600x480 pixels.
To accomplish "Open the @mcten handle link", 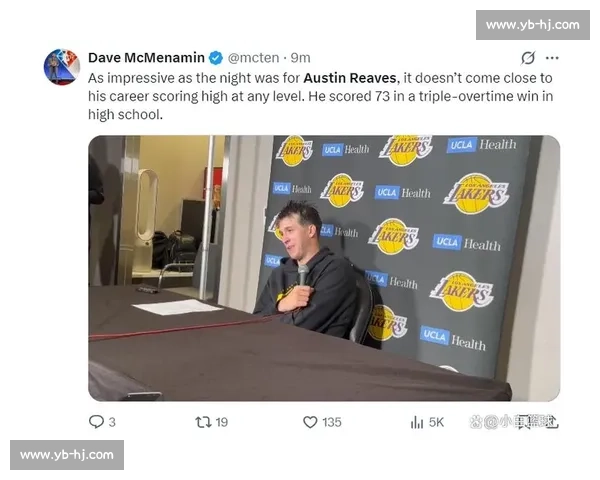I will click(253, 58).
